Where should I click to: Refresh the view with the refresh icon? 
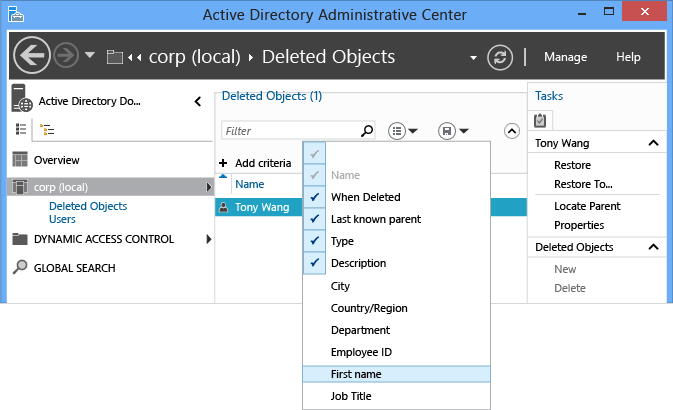tap(500, 57)
